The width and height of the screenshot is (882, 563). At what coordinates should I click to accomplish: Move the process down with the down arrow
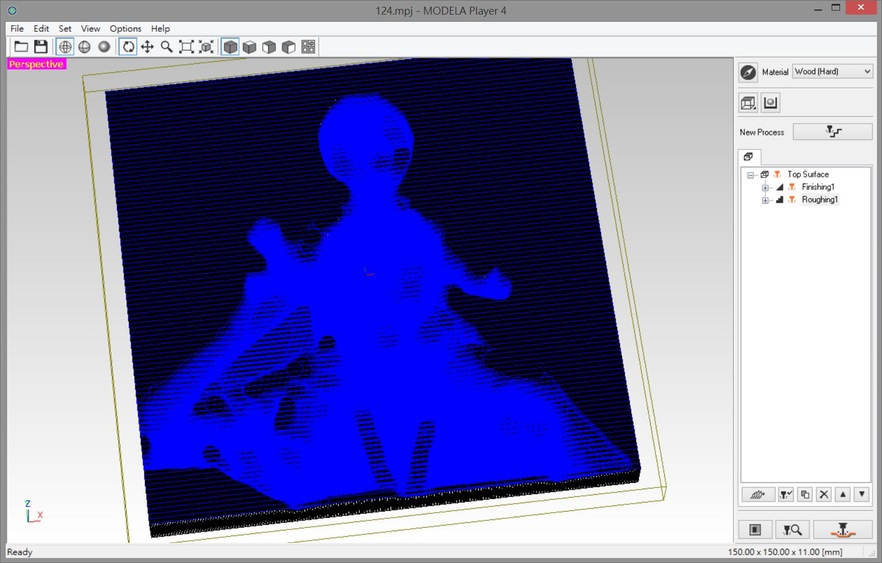pyautogui.click(x=862, y=494)
